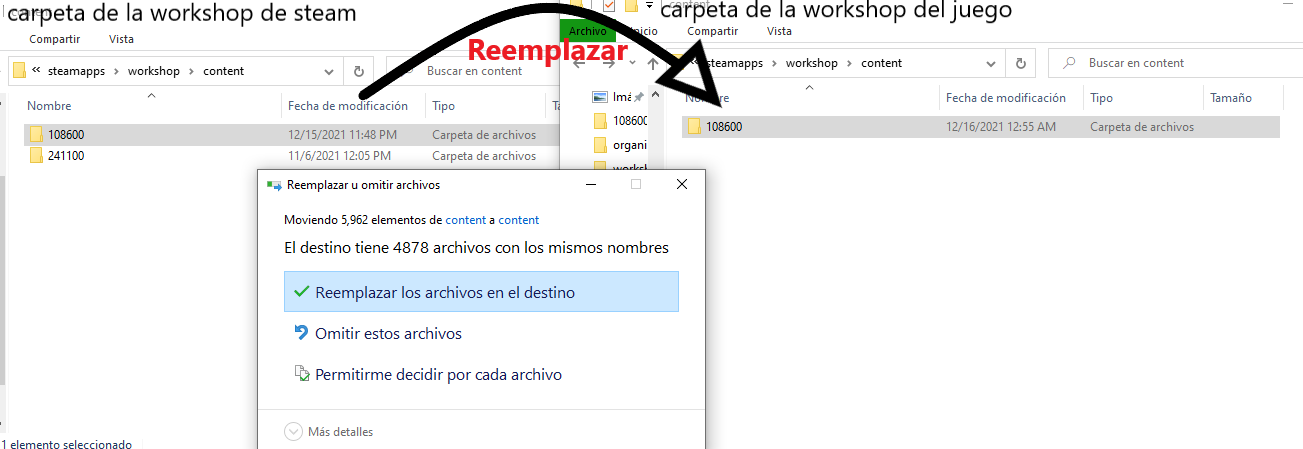Screen dimensions: 1303x449
Task: Go to workshop breadcrumb in left window
Action: pyautogui.click(x=154, y=71)
